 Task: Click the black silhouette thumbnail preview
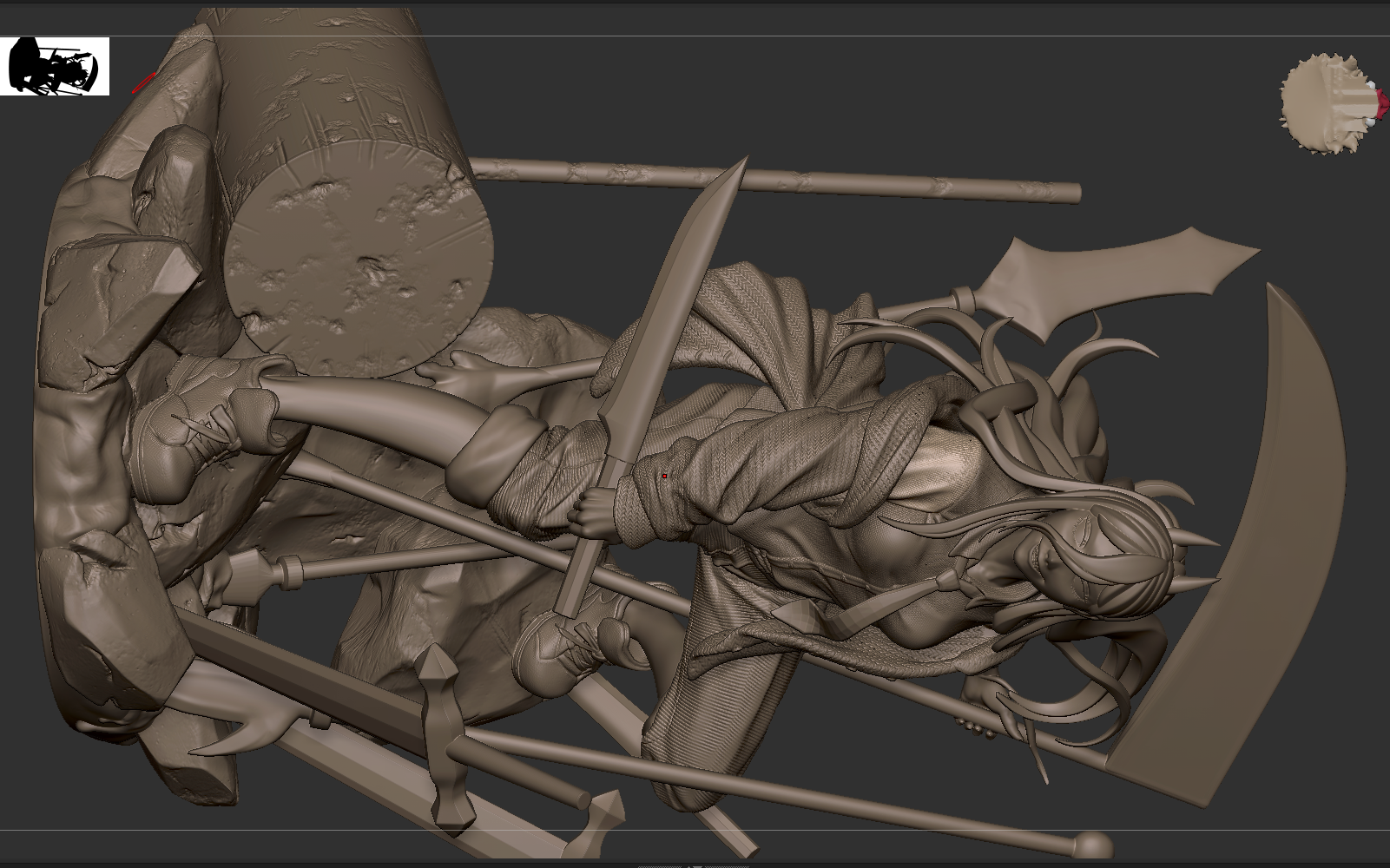click(x=55, y=66)
